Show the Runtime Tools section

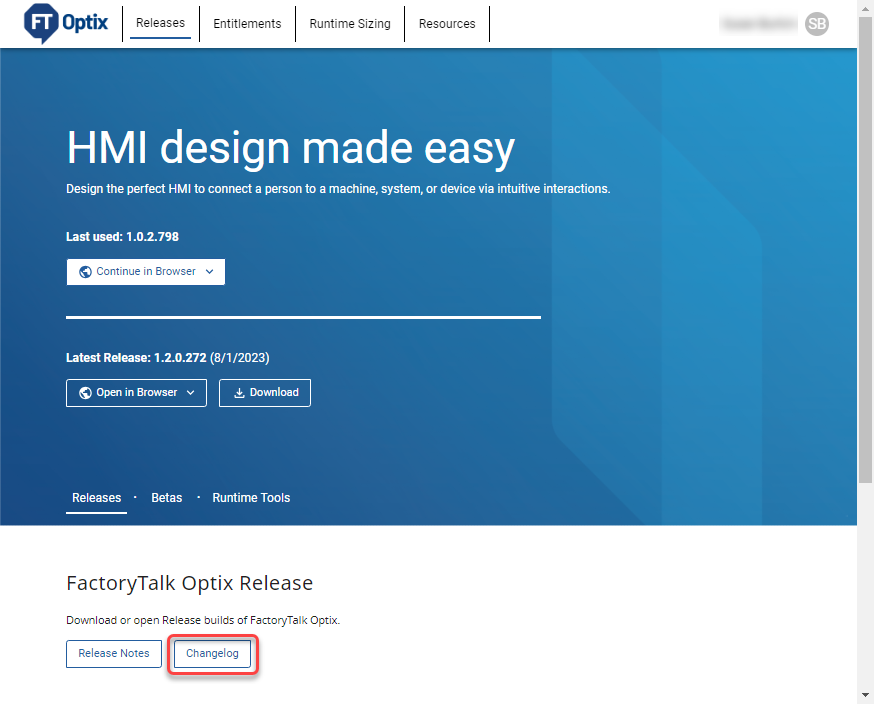251,498
